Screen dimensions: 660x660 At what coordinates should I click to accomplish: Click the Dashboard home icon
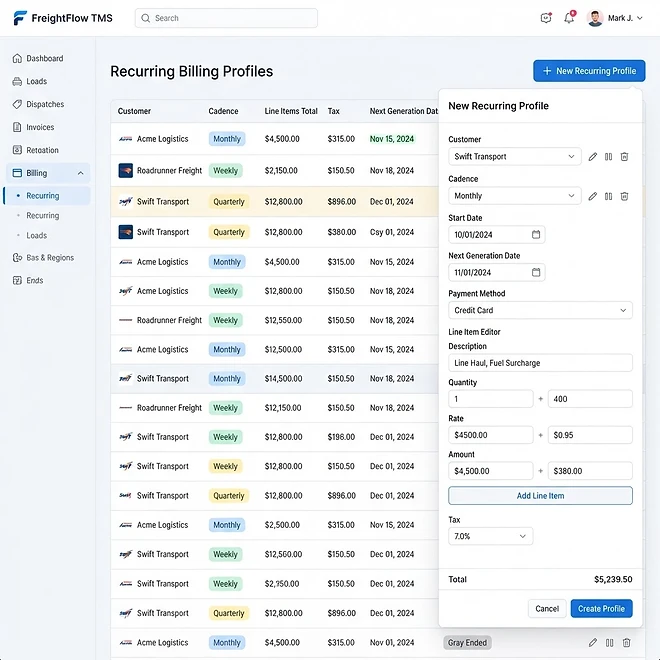(x=17, y=59)
